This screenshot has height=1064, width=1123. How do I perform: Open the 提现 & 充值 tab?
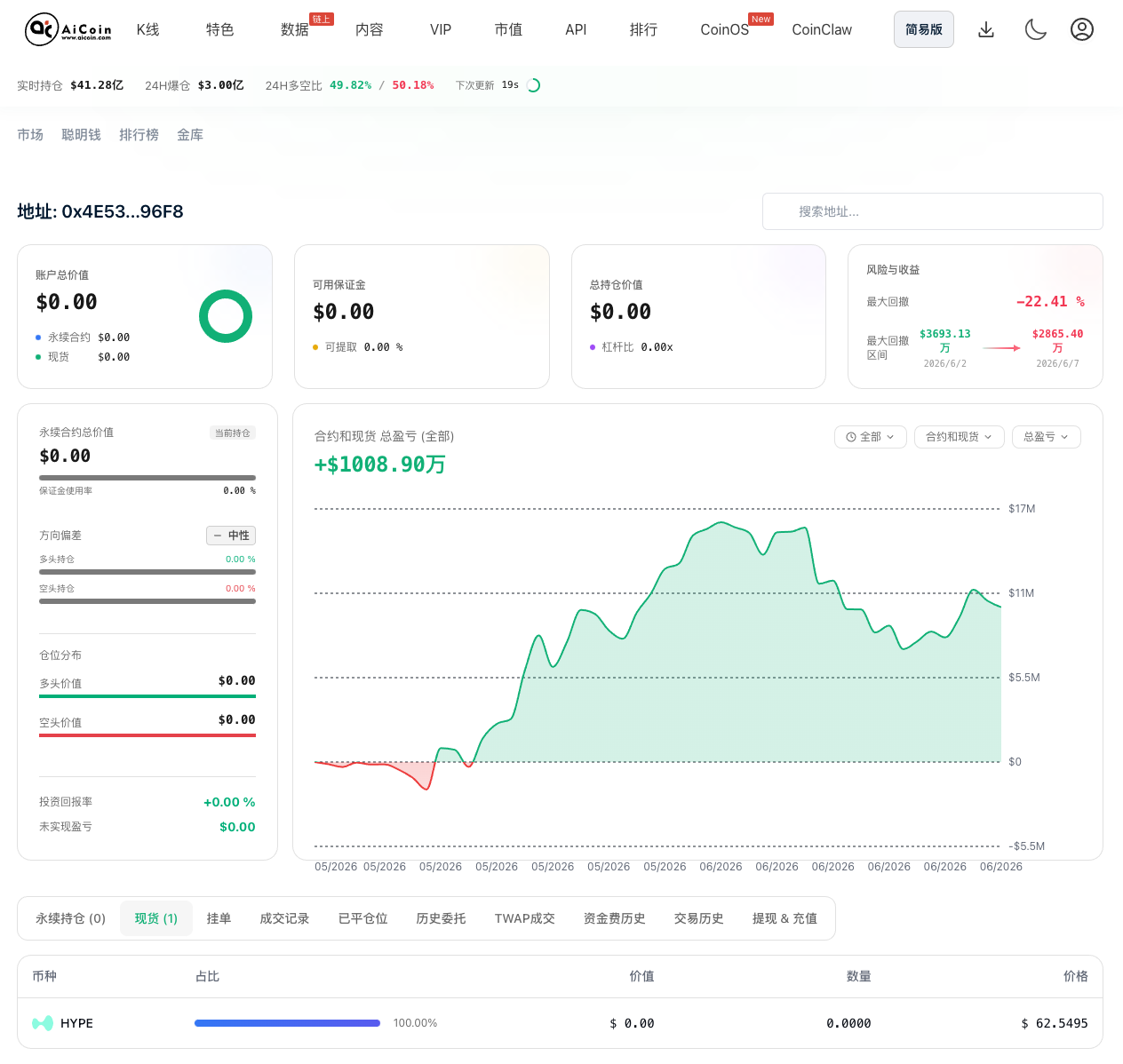pyautogui.click(x=785, y=918)
